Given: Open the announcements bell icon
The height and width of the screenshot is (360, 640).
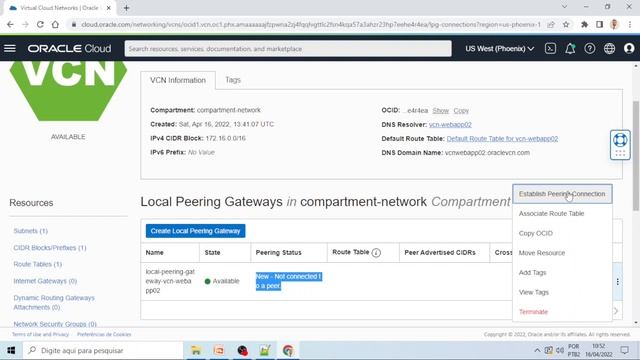Looking at the screenshot, I should tap(570, 49).
